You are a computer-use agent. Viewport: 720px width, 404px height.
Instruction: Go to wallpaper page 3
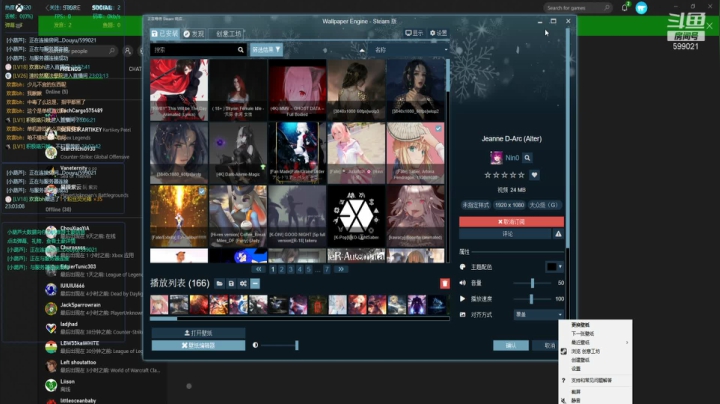point(291,269)
